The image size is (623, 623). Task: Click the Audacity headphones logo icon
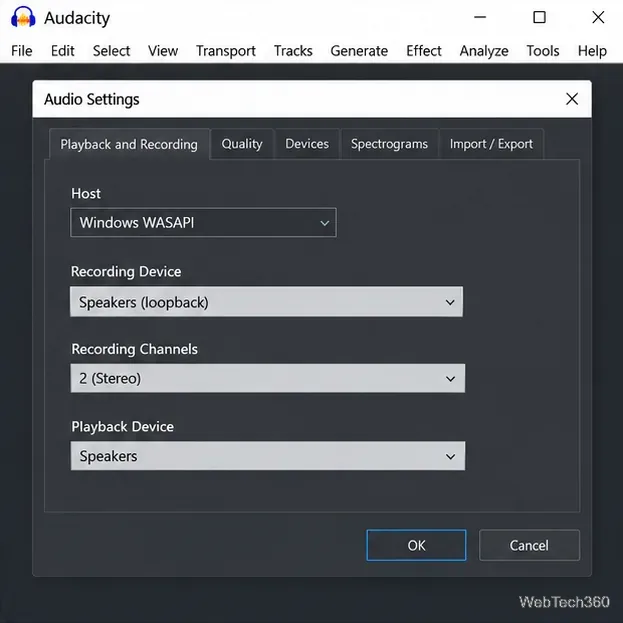[23, 17]
